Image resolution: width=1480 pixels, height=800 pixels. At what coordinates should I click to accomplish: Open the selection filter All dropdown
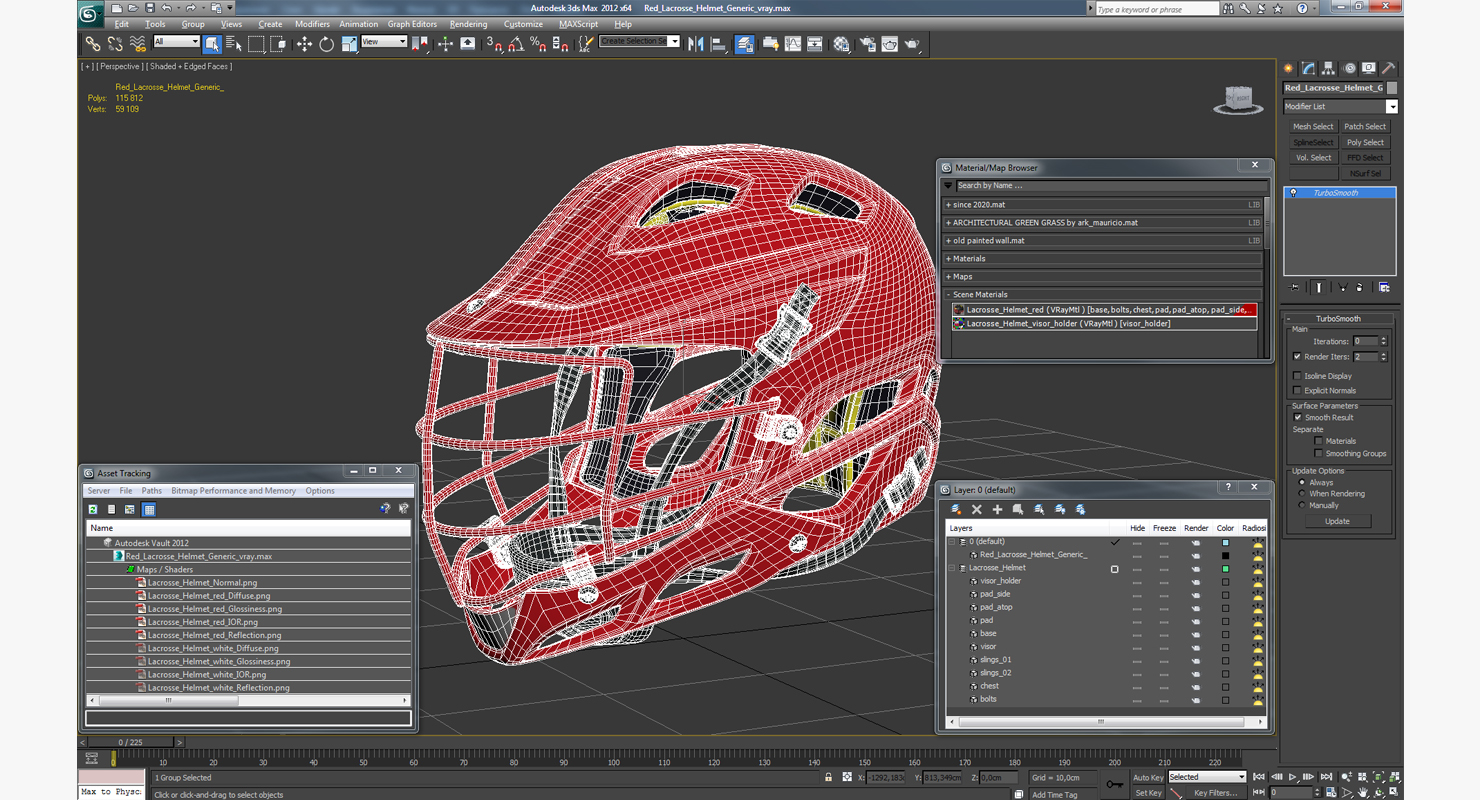(x=176, y=42)
